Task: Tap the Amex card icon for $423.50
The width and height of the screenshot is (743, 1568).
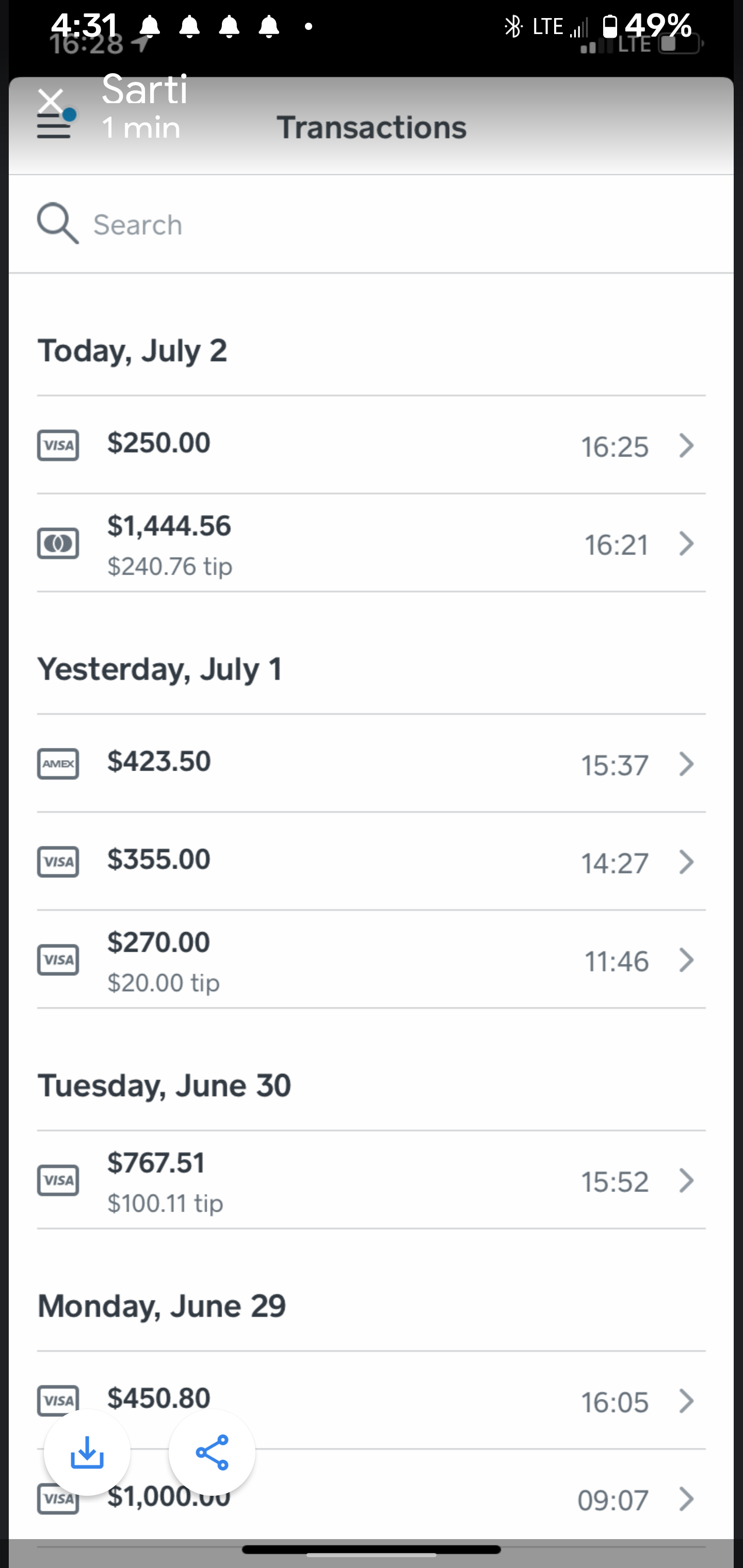Action: click(x=58, y=764)
